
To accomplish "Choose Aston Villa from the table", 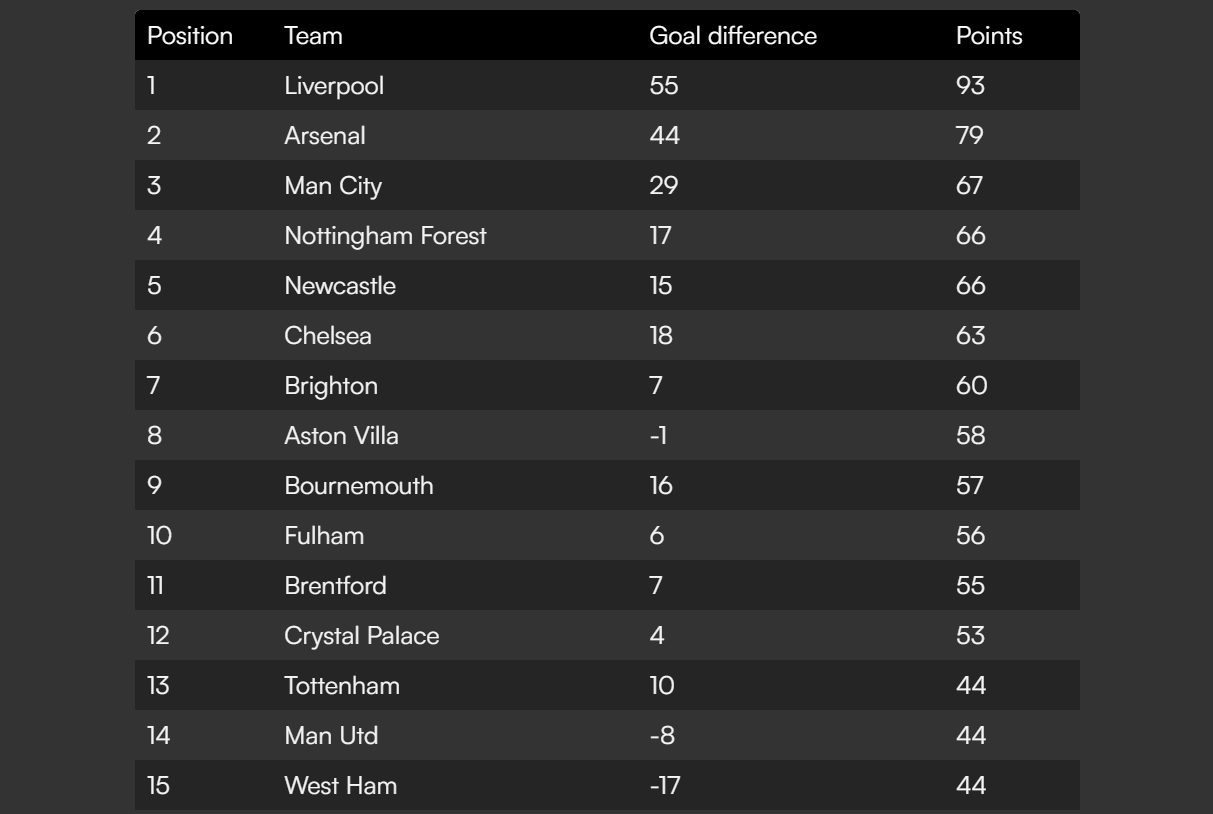I will (341, 436).
